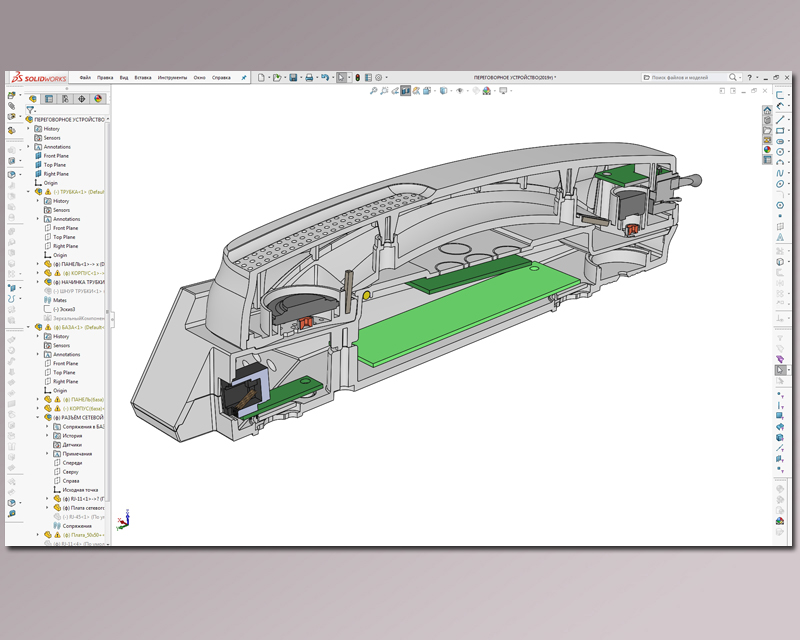Click the file and model search field
The width and height of the screenshot is (800, 640).
click(x=692, y=77)
